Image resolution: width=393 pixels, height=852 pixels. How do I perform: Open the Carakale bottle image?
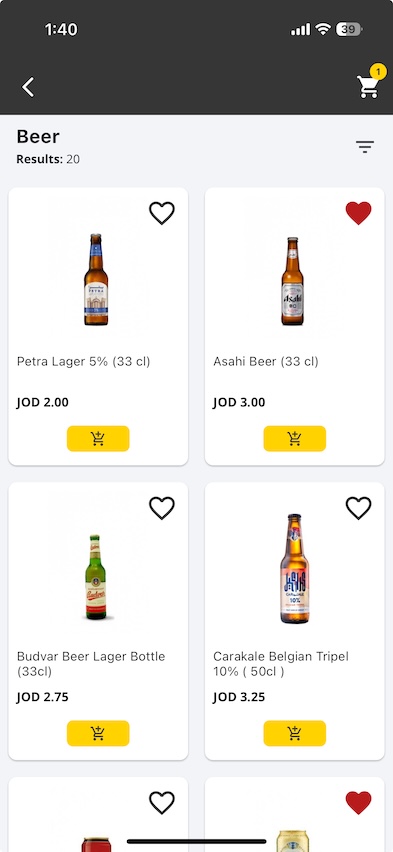click(295, 568)
